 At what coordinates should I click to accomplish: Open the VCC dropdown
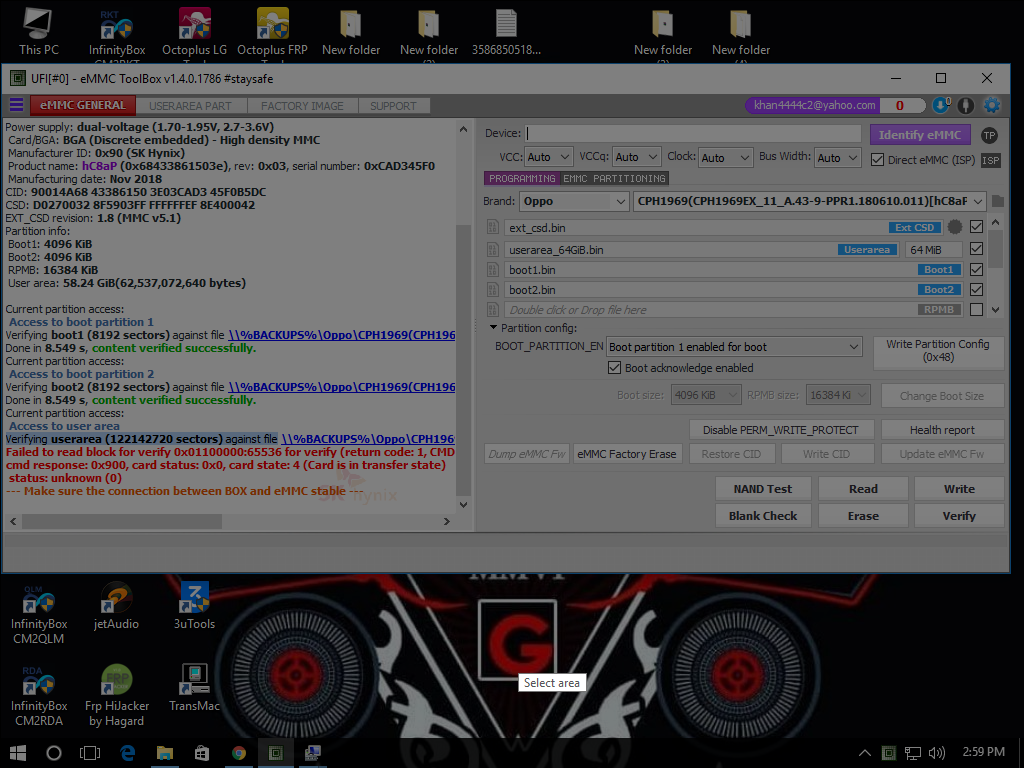[549, 157]
